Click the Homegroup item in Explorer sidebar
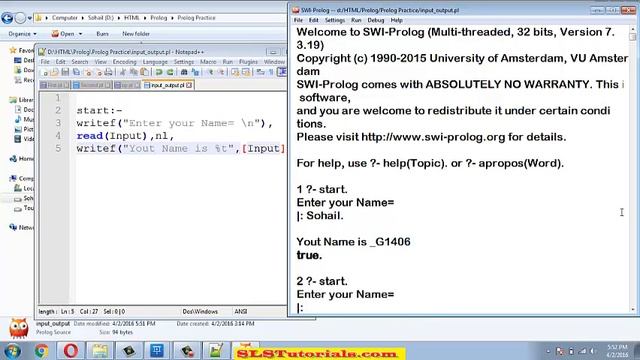 click(21, 158)
